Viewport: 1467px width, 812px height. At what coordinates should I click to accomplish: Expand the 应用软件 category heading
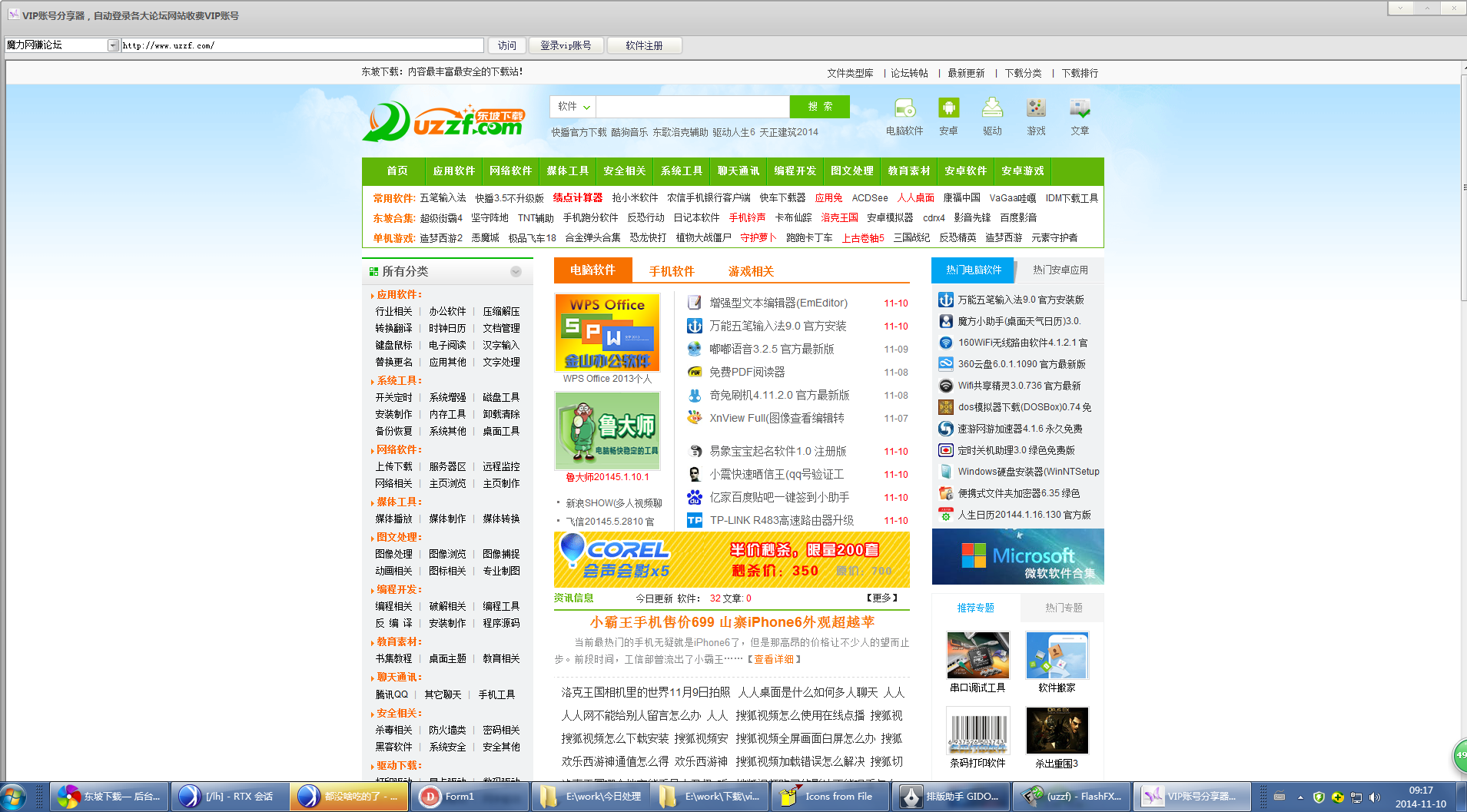click(x=398, y=294)
